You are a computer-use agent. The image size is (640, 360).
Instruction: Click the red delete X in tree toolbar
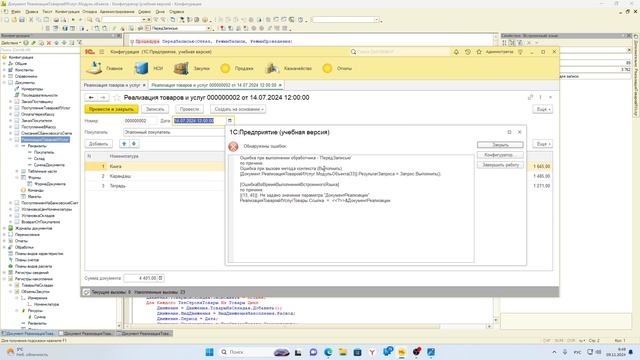click(x=49, y=42)
